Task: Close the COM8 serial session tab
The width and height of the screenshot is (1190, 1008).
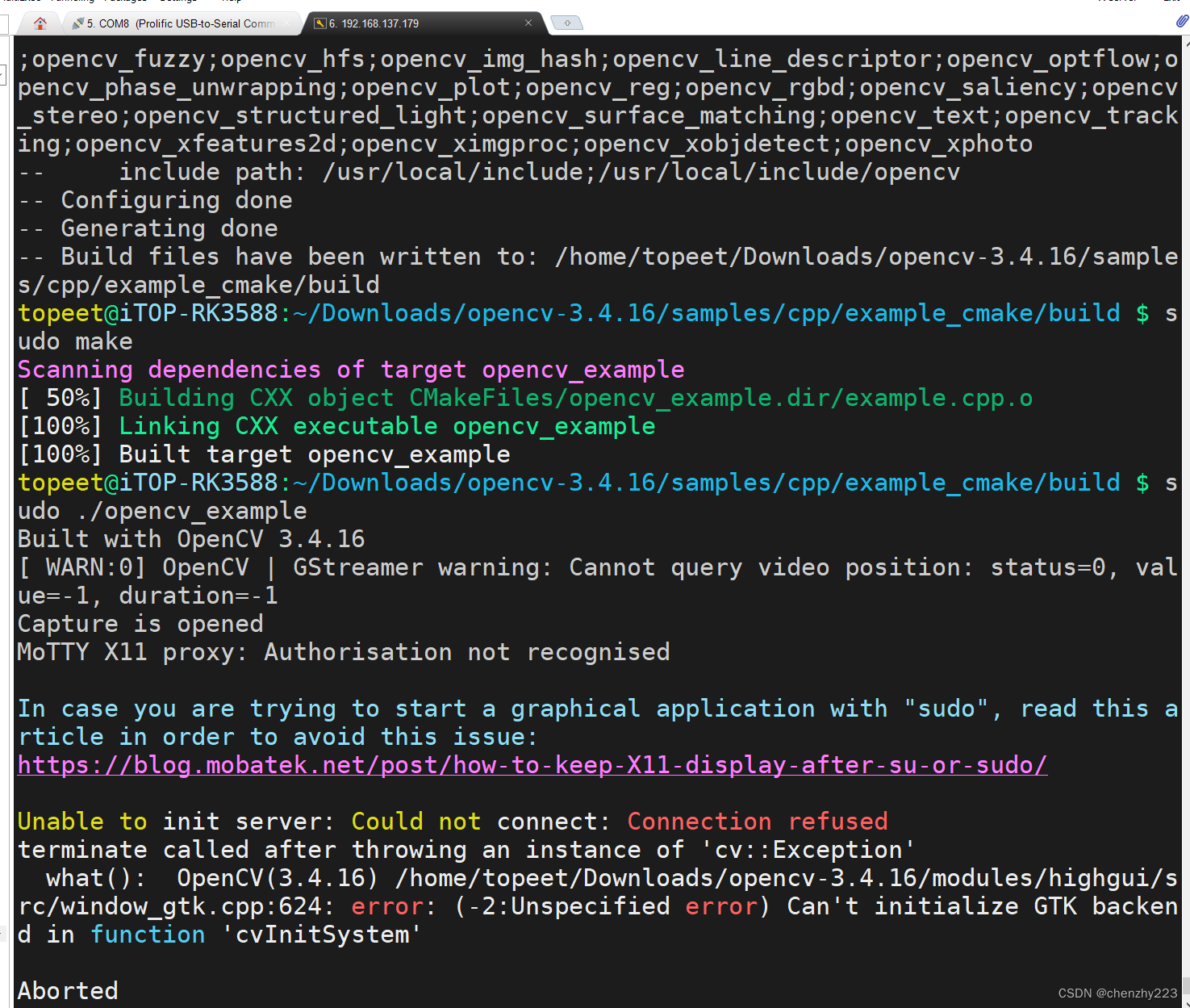Action: [286, 23]
